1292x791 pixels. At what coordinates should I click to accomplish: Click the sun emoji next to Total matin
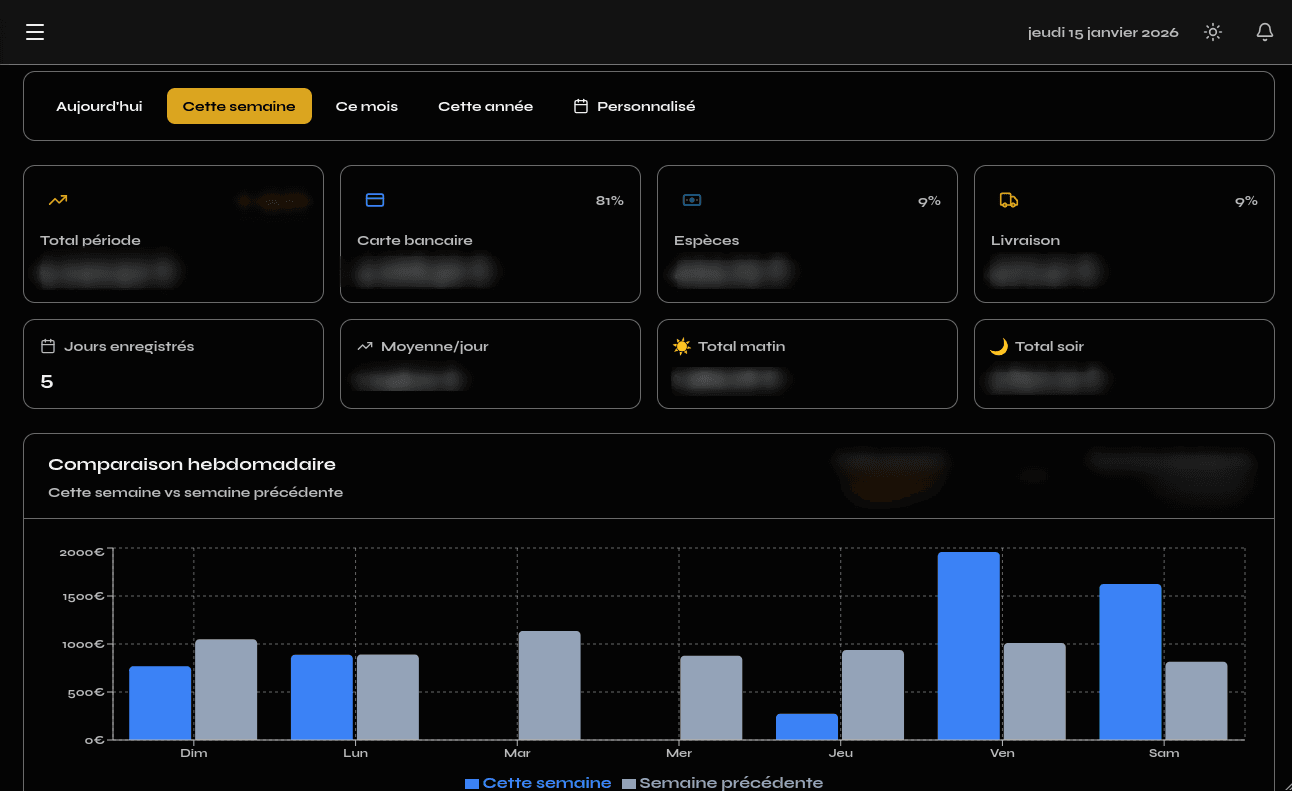(682, 347)
